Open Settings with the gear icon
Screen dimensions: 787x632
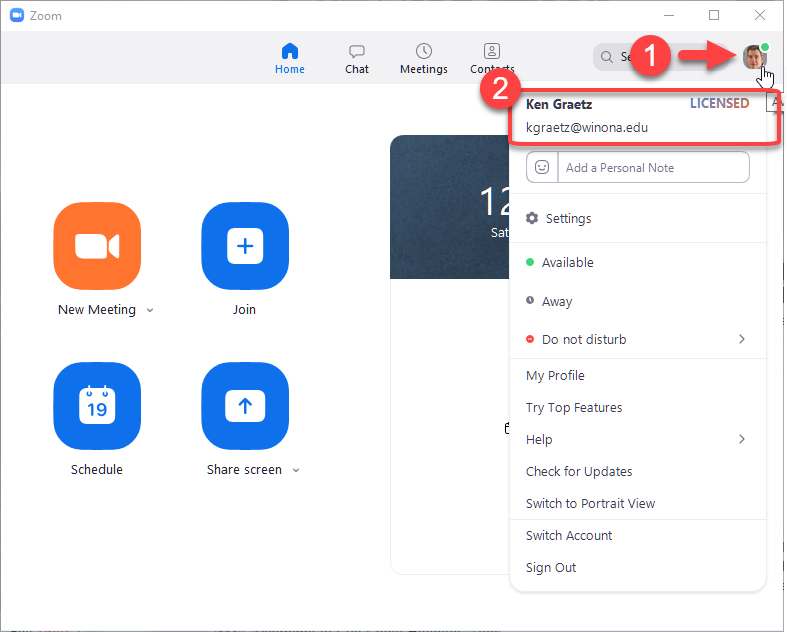tap(532, 219)
